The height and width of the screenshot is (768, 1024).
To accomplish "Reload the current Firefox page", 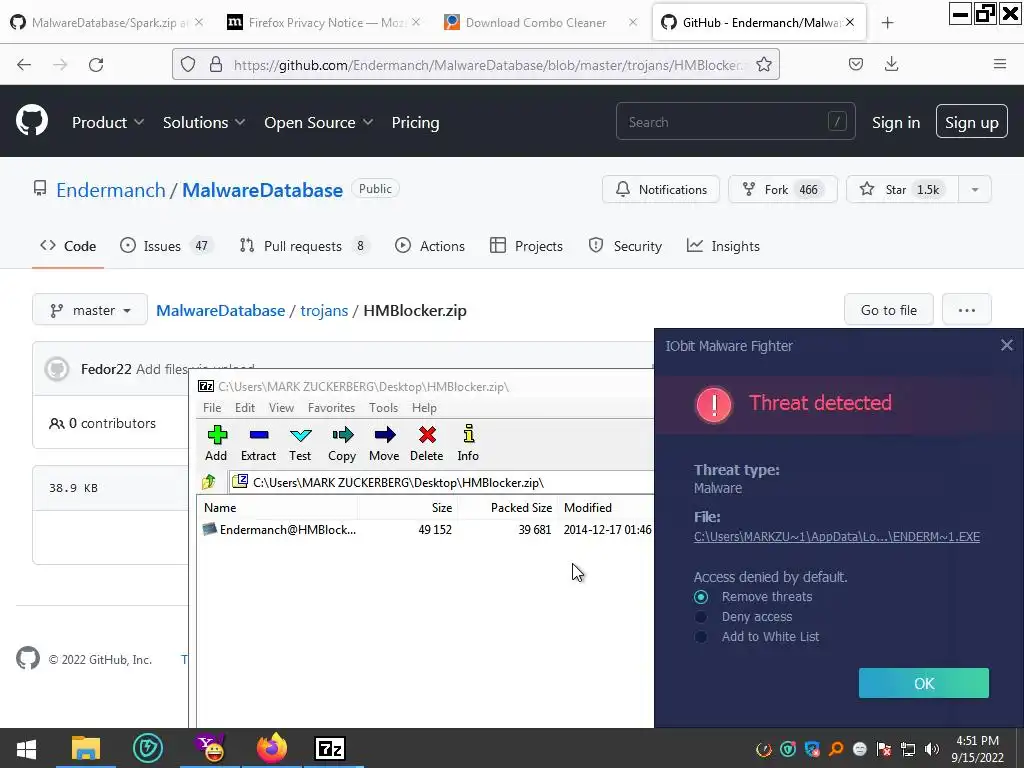I will 96,65.
